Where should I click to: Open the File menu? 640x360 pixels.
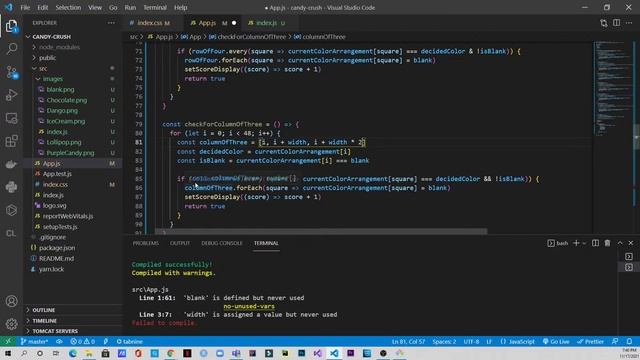pos(25,7)
